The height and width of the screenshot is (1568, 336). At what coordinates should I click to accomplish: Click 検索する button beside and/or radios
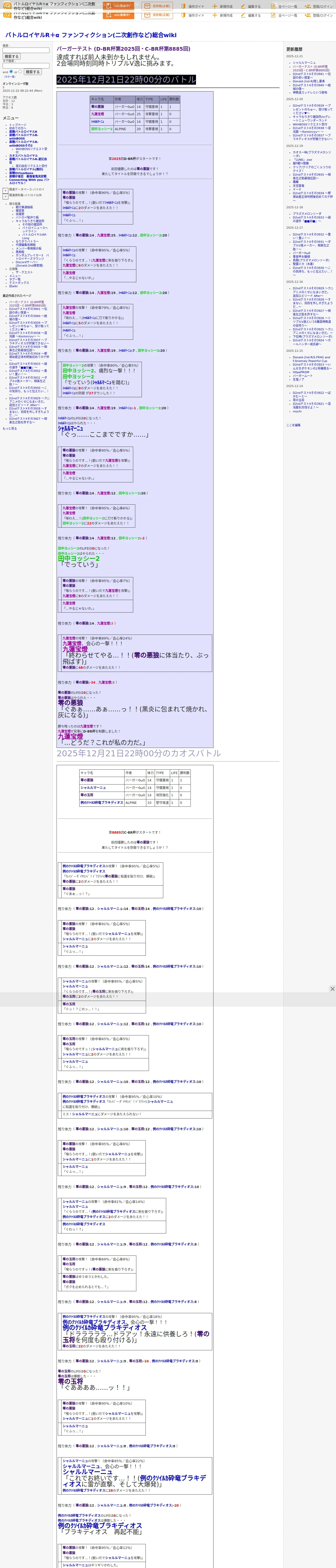pyautogui.click(x=32, y=72)
